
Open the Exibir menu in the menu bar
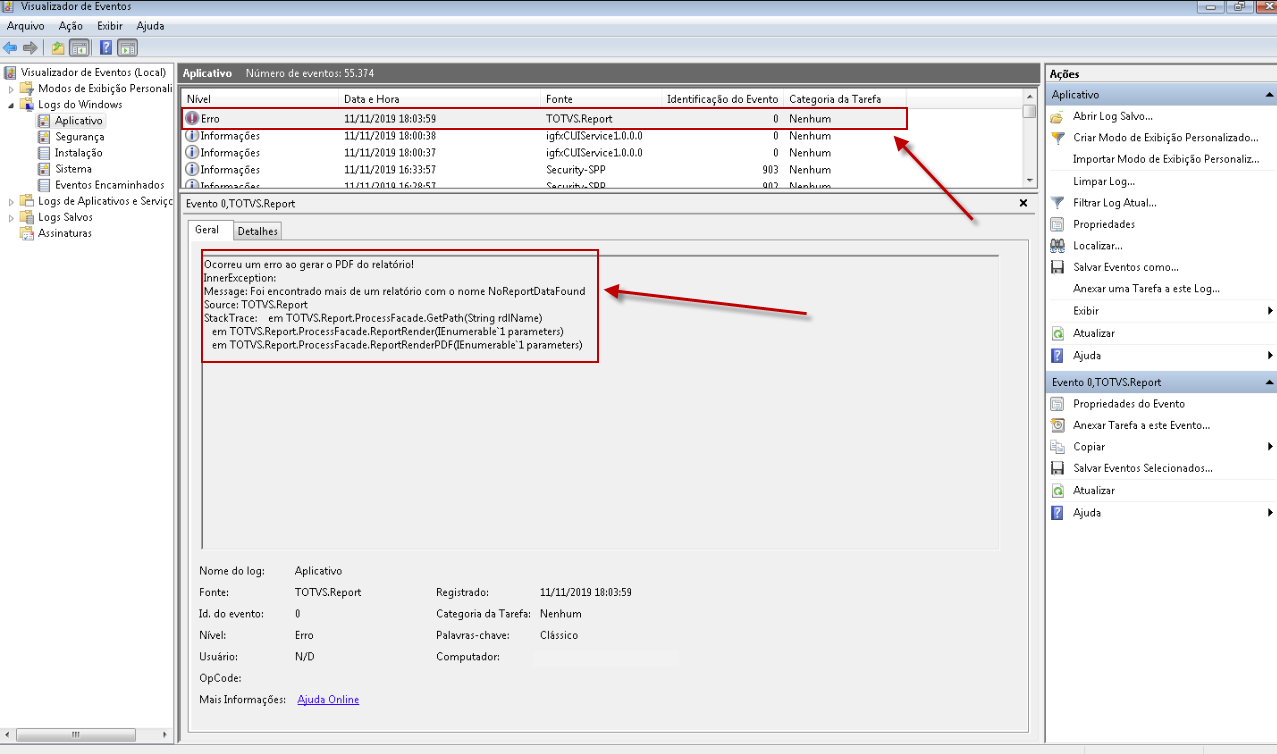pyautogui.click(x=111, y=26)
